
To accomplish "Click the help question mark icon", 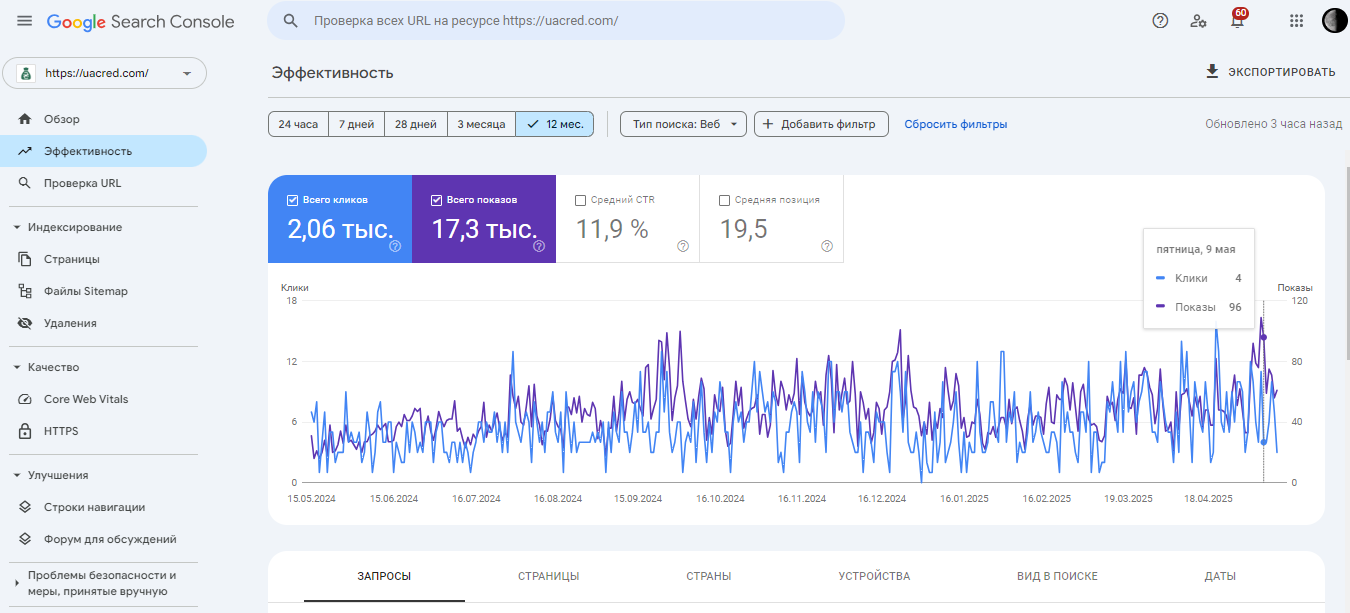I will (1160, 21).
